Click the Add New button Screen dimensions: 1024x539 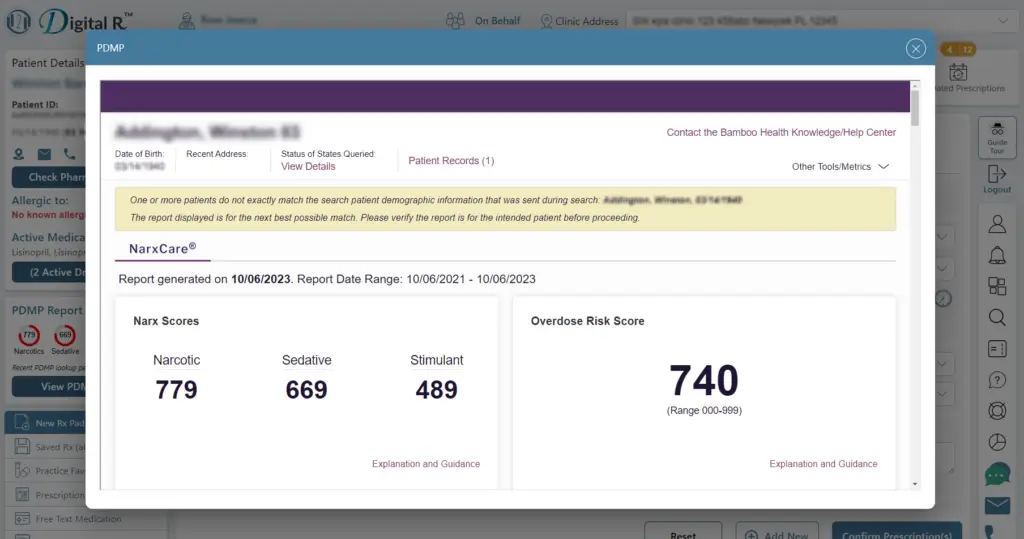776,531
